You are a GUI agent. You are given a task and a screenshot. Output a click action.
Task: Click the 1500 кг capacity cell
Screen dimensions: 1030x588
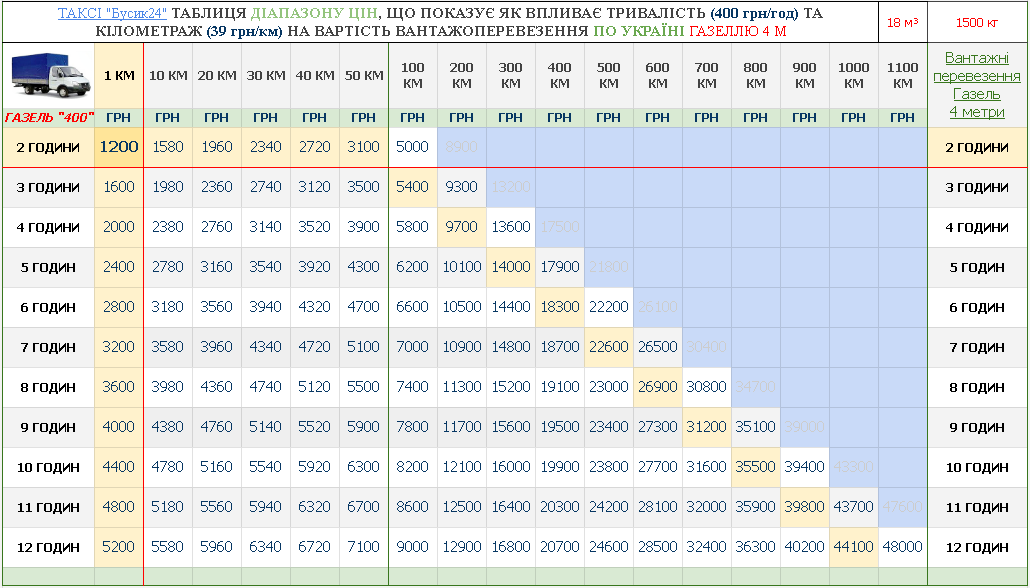pos(976,22)
